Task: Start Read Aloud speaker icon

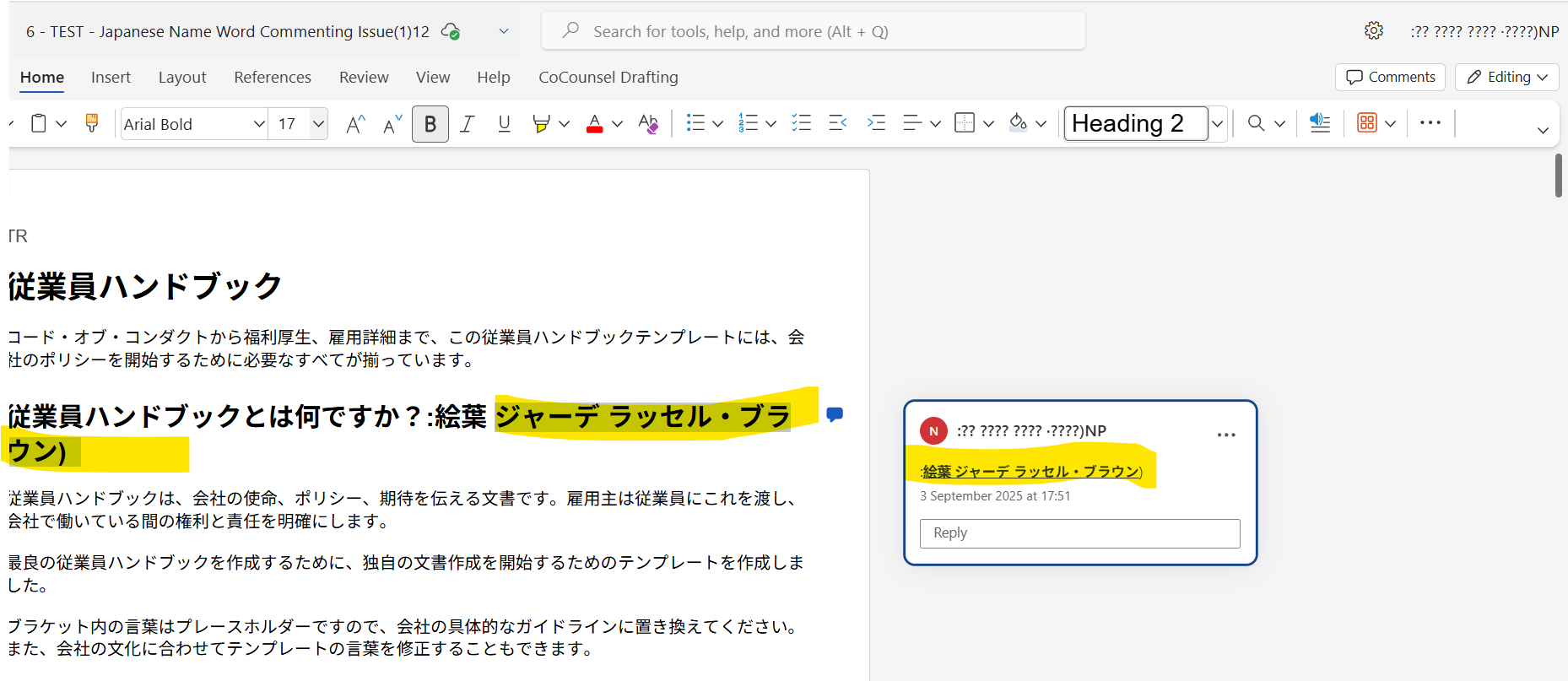Action: click(1320, 123)
